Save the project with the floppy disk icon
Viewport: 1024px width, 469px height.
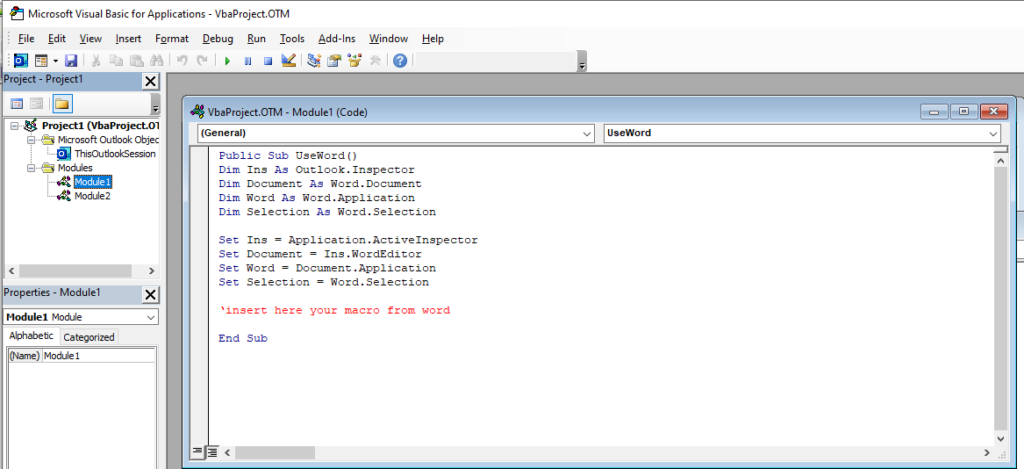(x=71, y=61)
